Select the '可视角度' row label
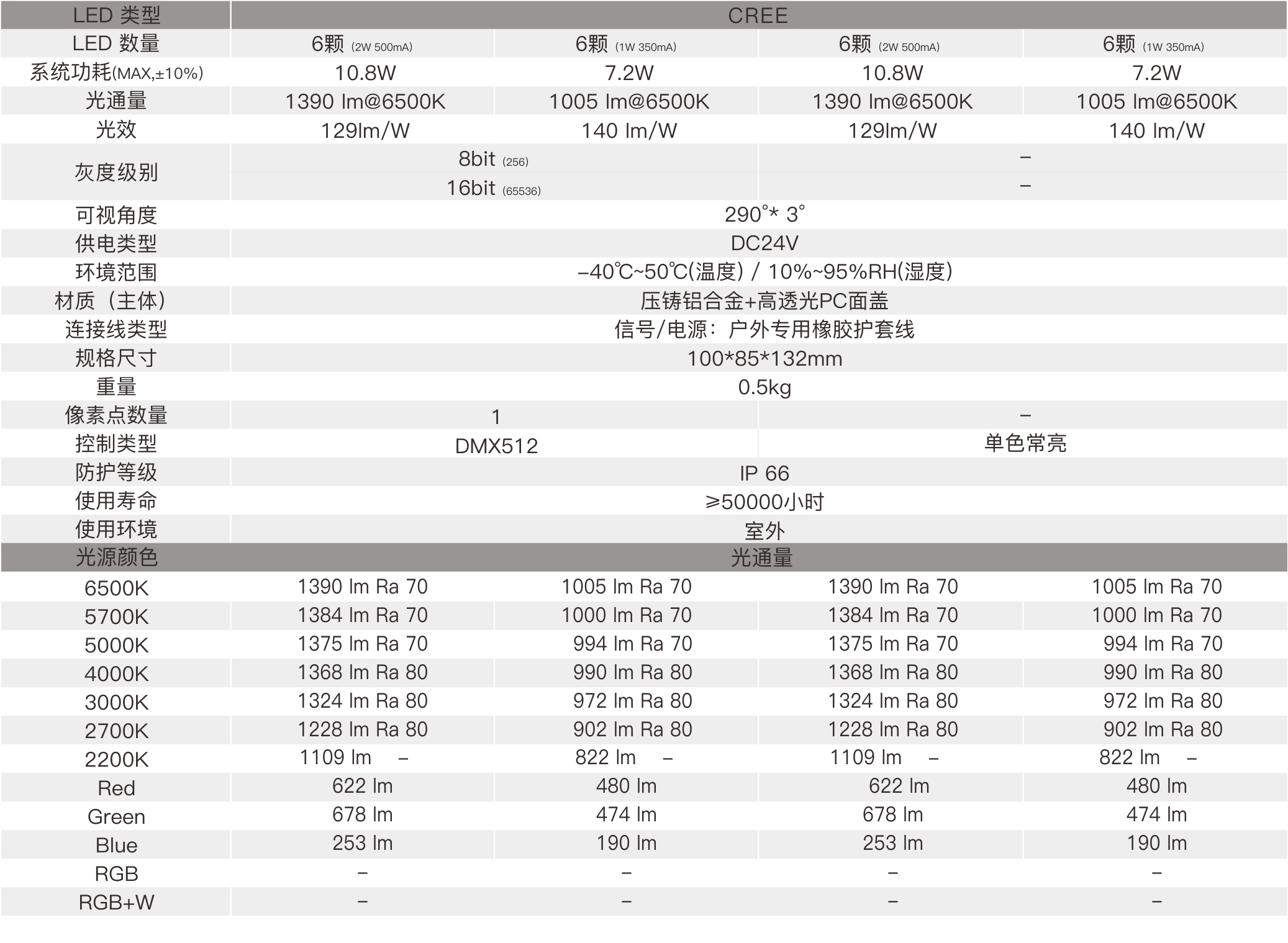Viewport: 1288px width, 943px height. pos(116,215)
